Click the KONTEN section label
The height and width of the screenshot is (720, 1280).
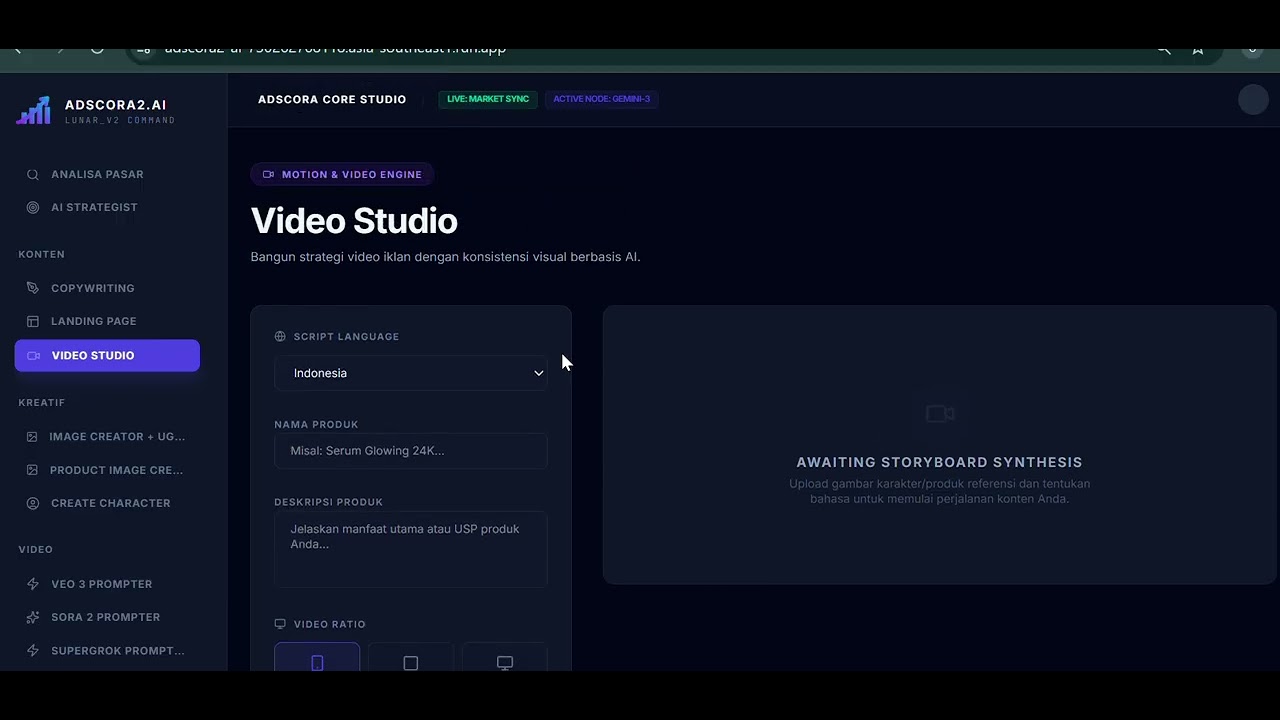pyautogui.click(x=41, y=254)
